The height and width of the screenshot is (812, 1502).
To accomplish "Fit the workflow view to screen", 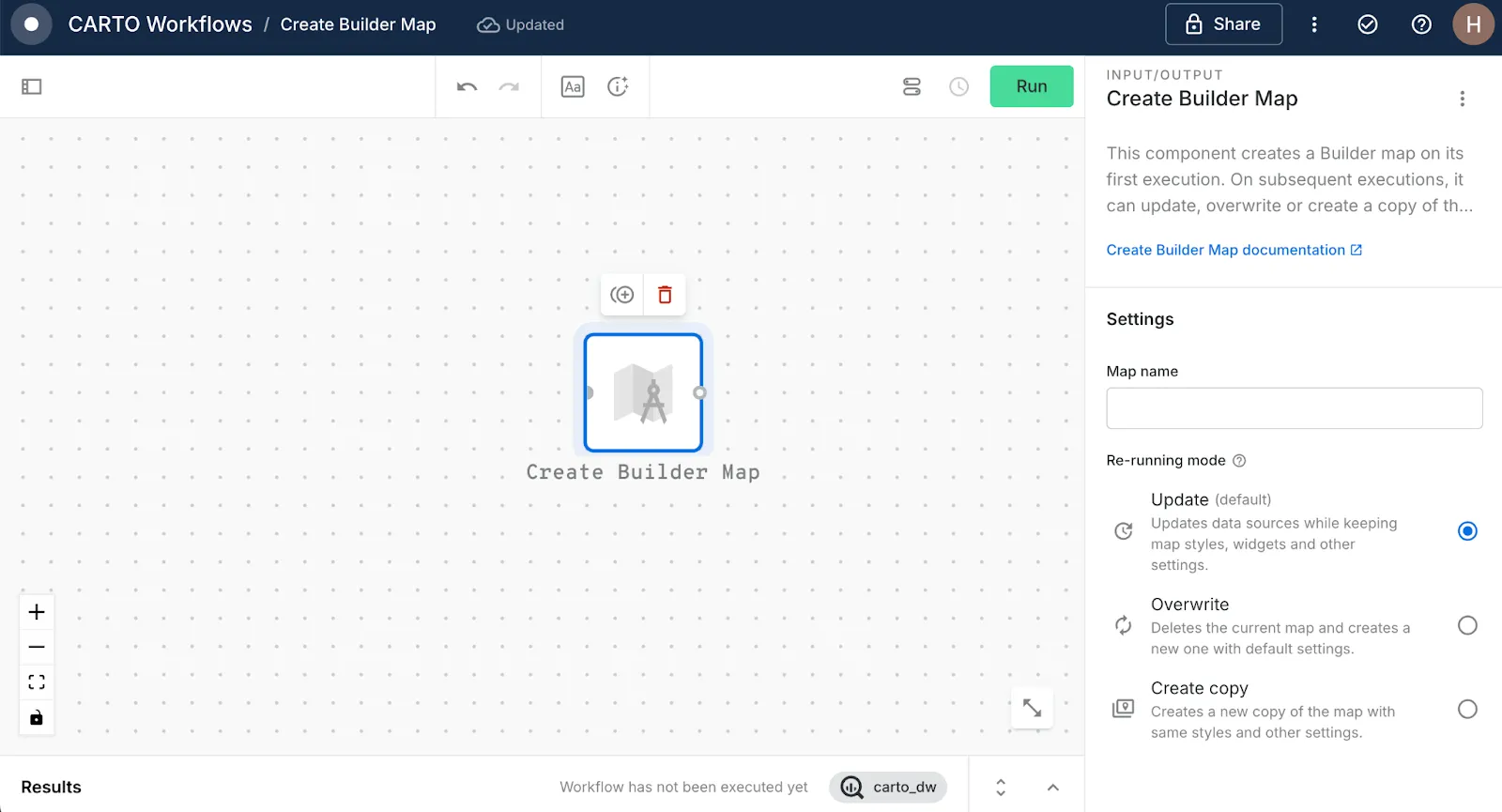I will coord(37,682).
